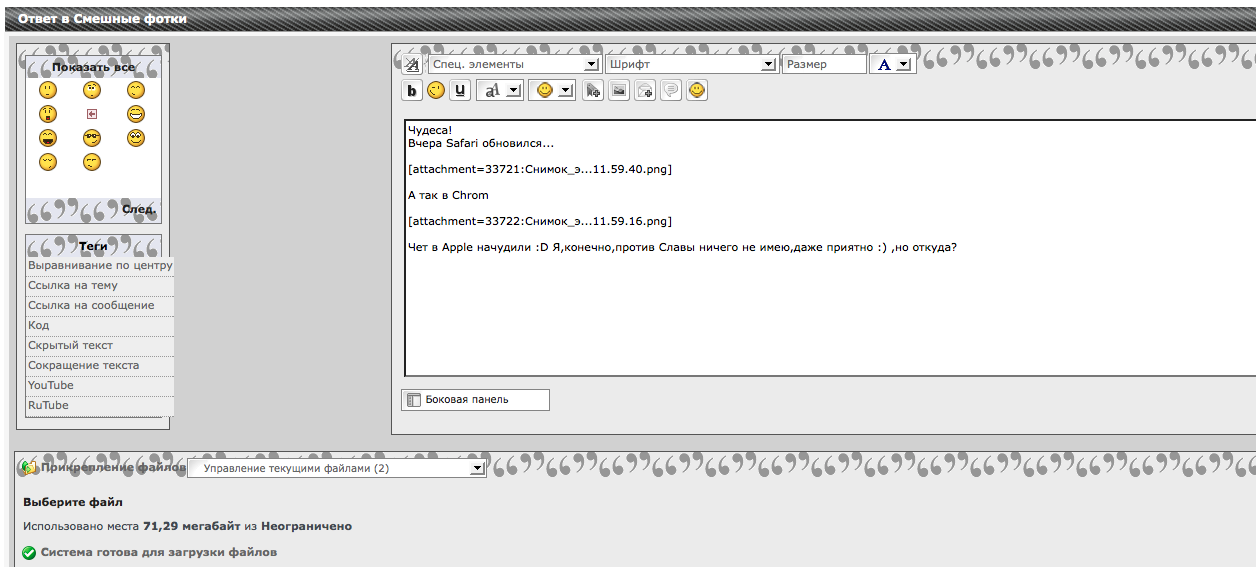Insert the sunglasses smiley from the emoticon panel
The image size is (1256, 567).
point(92,138)
